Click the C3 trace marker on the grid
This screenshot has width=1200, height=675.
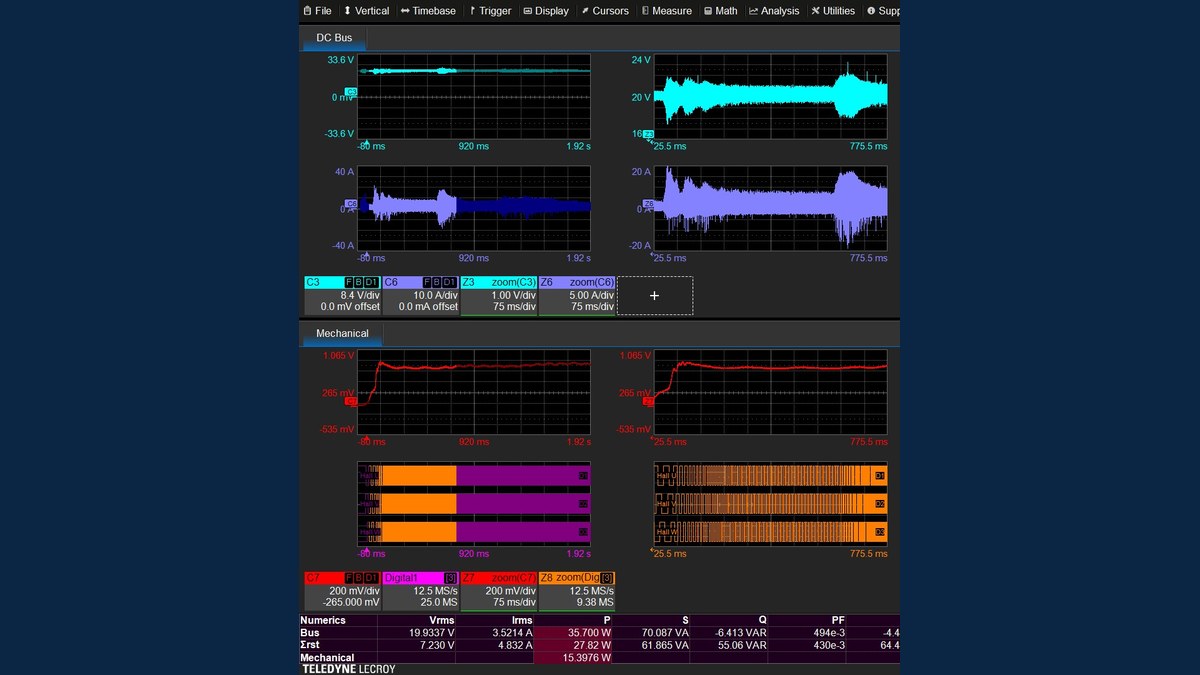351,92
